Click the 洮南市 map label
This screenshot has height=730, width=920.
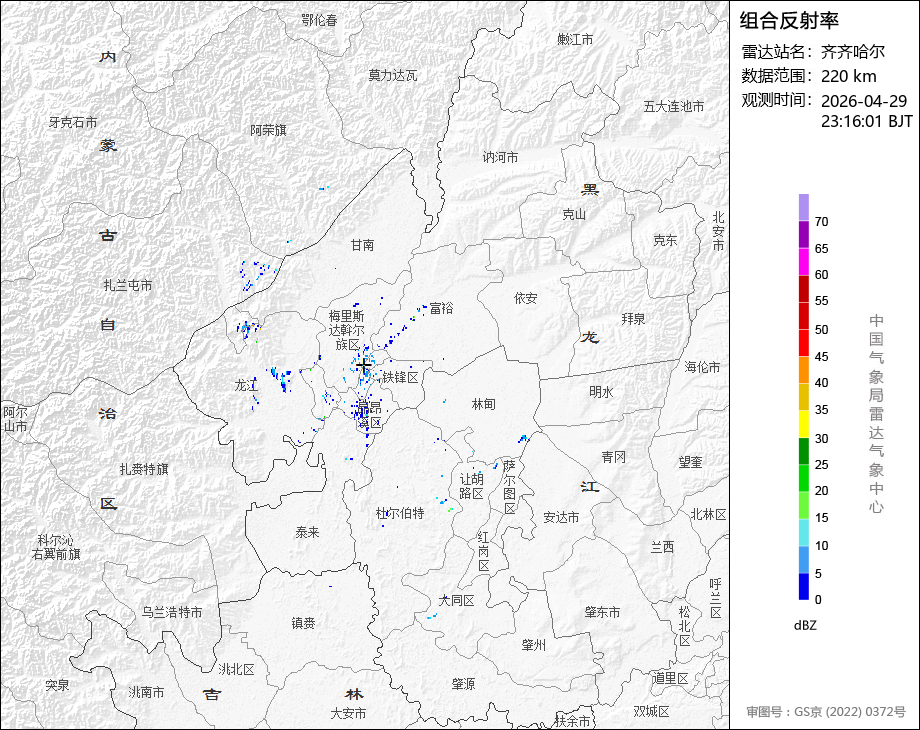tap(147, 692)
